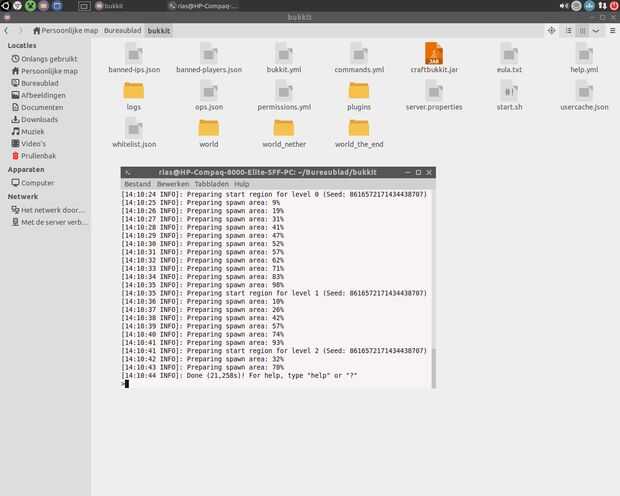Open the logs folder
620x496 pixels.
(134, 96)
